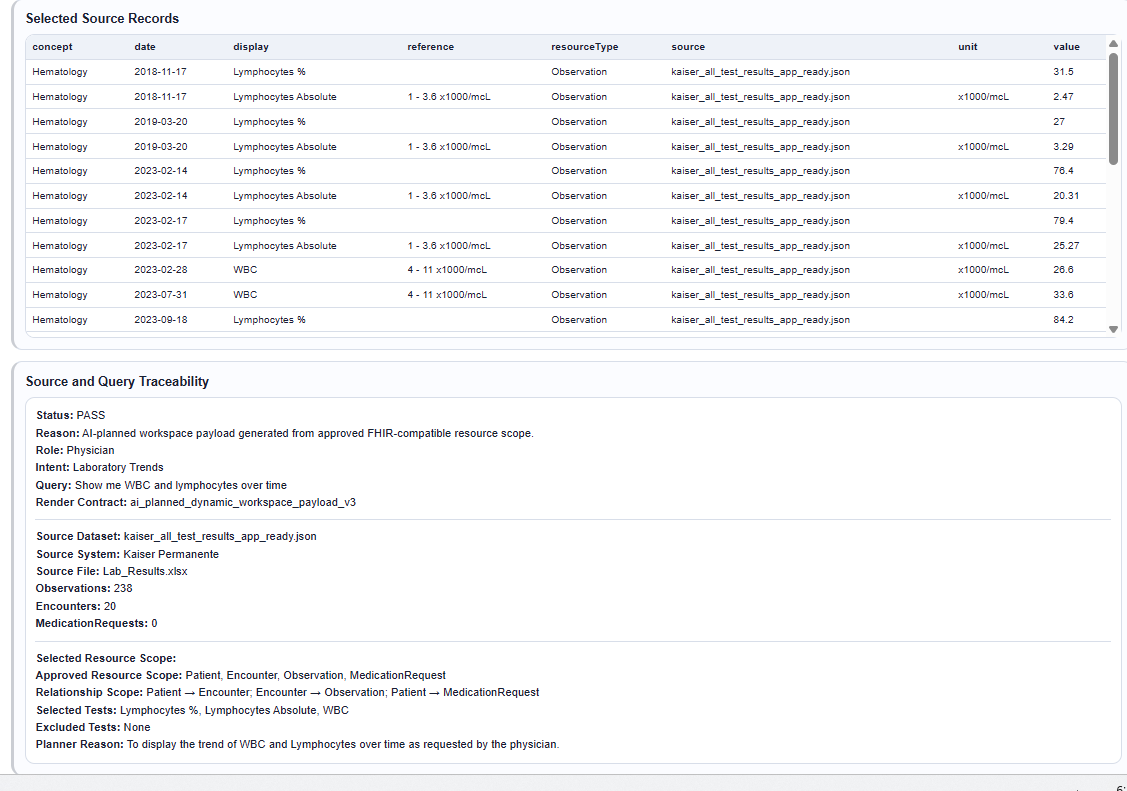Click the Role: Physician line

point(75,450)
